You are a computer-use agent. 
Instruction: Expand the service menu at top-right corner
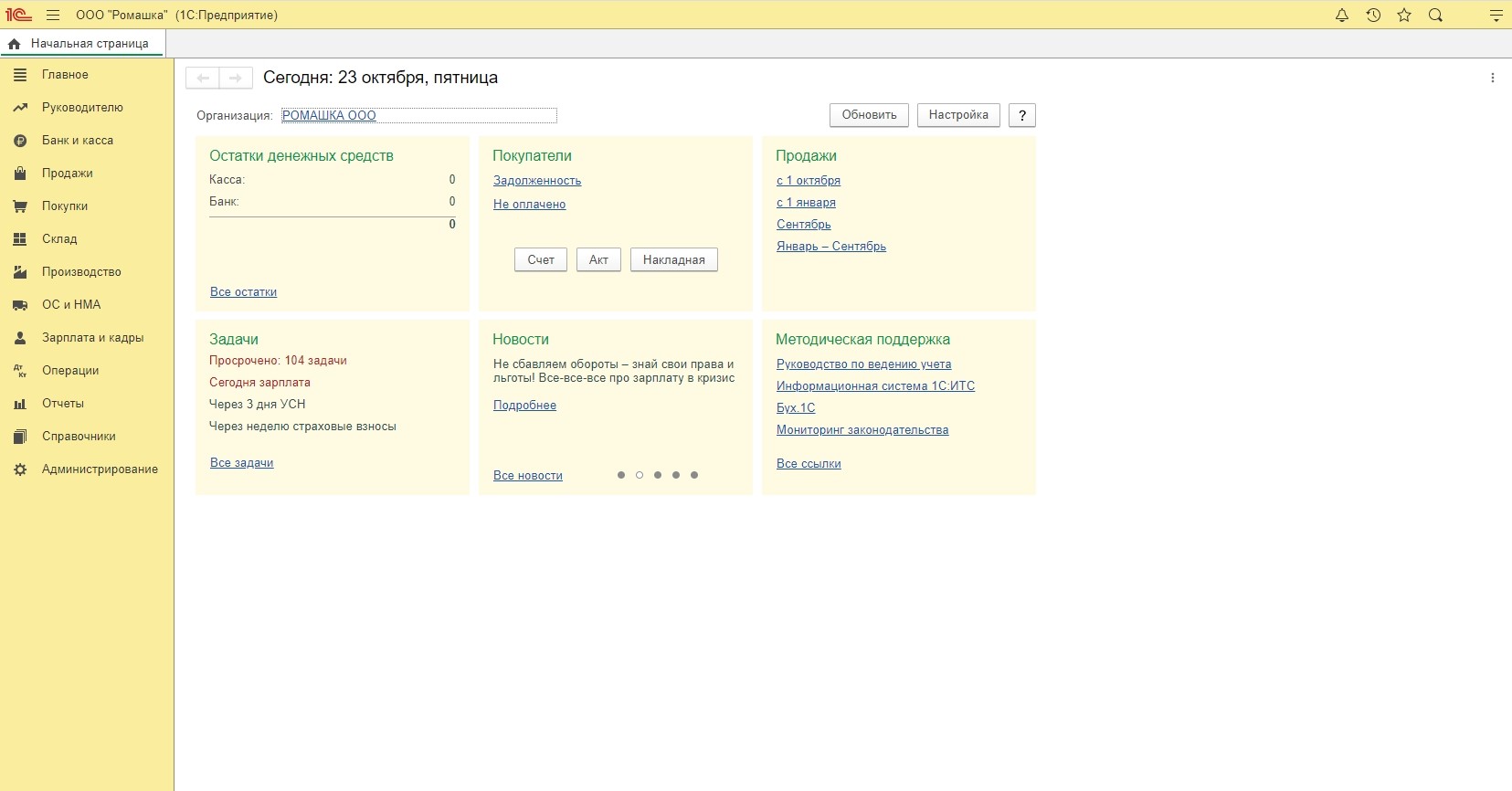pyautogui.click(x=1496, y=16)
